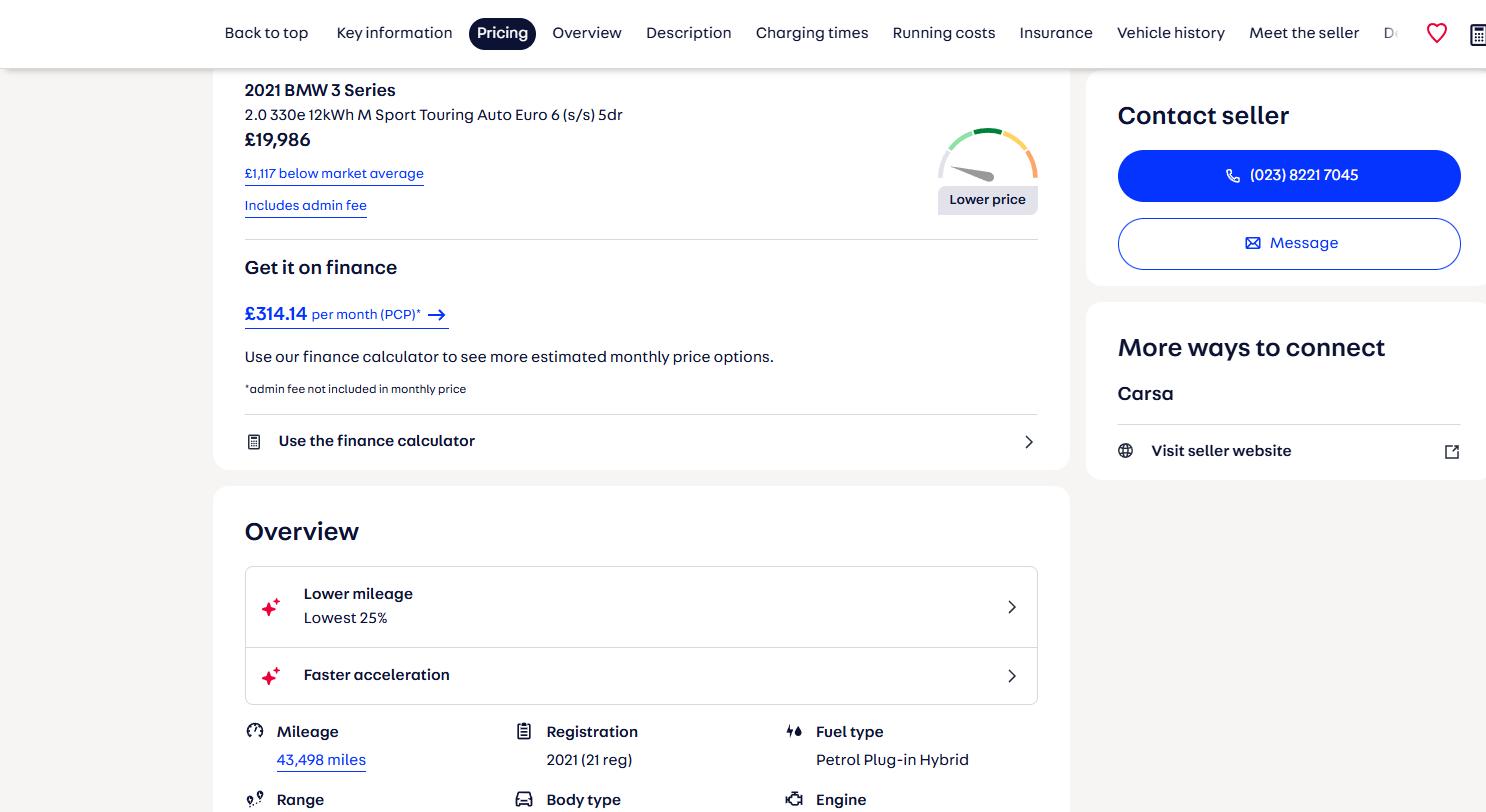Screen dimensions: 1486x812
Task: Open £314.14 per month PCP link
Action: (x=346, y=315)
